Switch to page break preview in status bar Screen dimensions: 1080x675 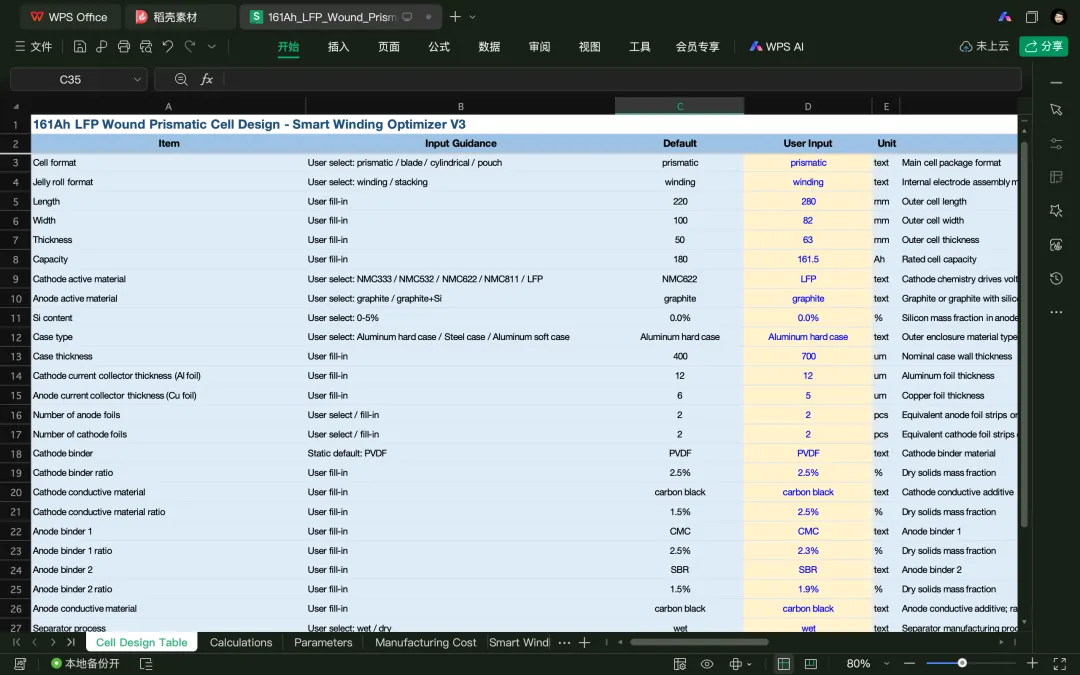pos(811,663)
